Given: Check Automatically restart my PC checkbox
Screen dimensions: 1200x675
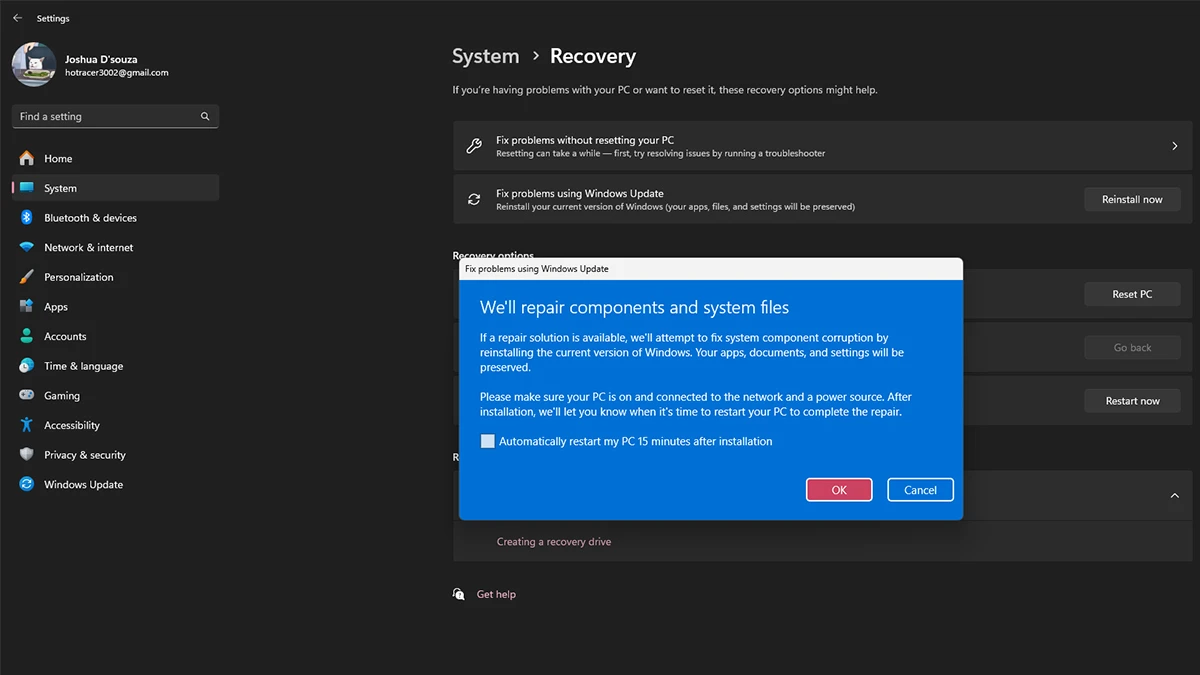Looking at the screenshot, I should (488, 441).
